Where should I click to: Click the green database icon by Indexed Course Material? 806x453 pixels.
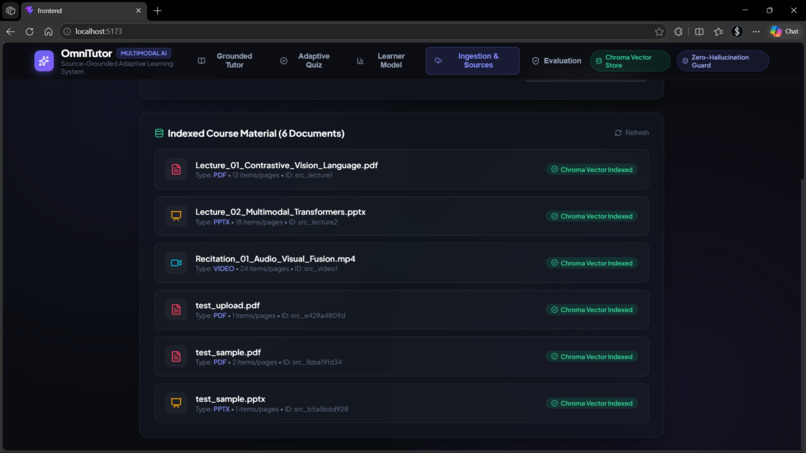(x=159, y=133)
